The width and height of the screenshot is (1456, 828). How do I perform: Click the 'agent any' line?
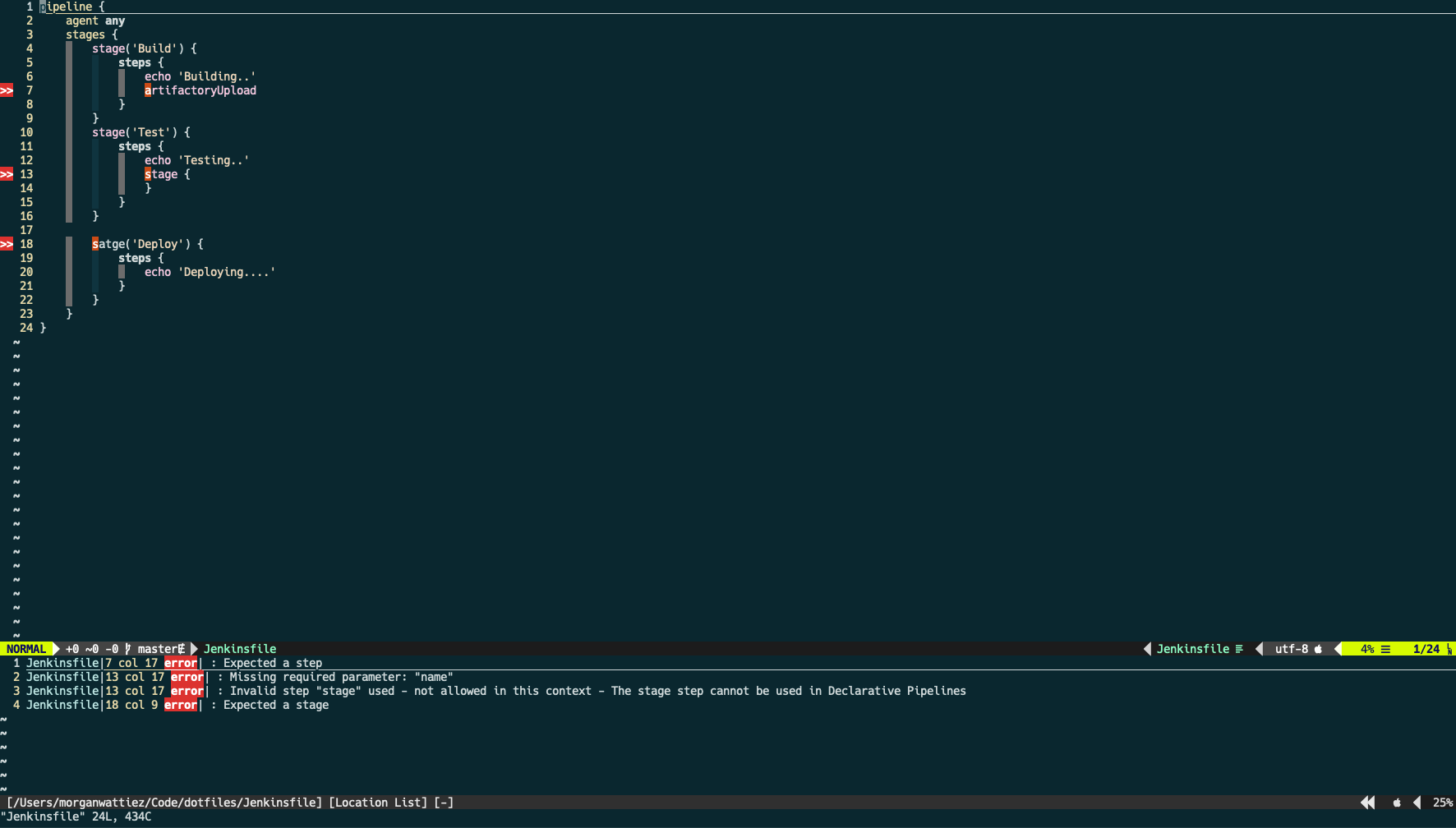point(95,21)
